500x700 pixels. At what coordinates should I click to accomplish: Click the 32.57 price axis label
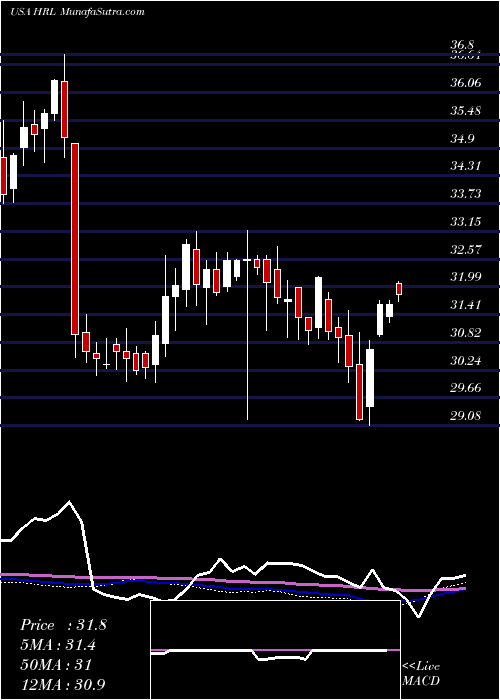point(466,249)
